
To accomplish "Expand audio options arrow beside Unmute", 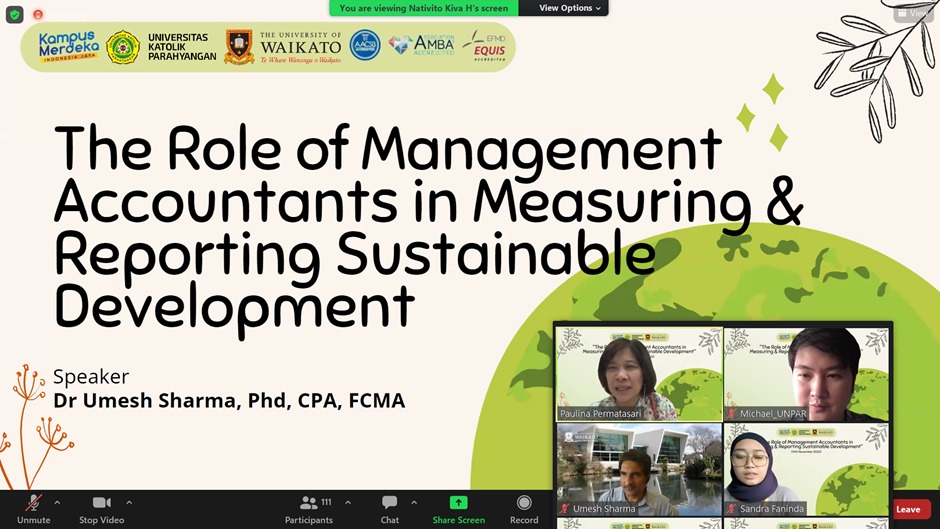I will point(57,502).
